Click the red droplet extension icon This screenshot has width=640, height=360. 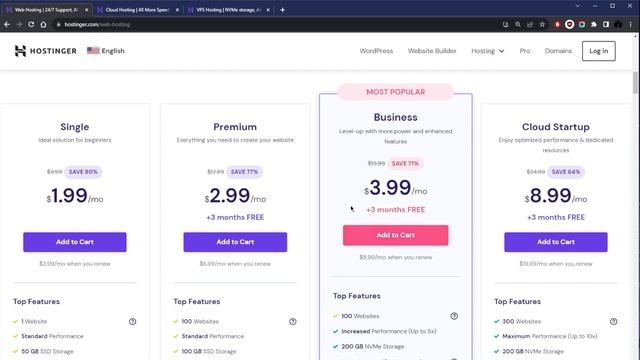[557, 24]
